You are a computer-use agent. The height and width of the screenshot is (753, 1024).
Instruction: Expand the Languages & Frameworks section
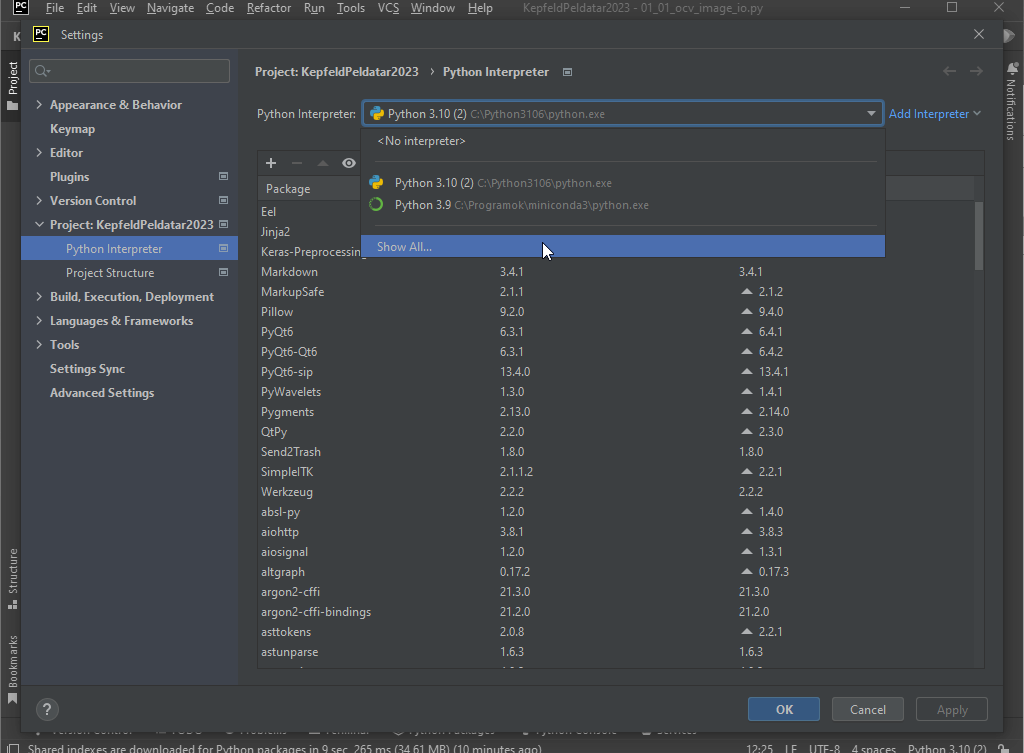[39, 321]
